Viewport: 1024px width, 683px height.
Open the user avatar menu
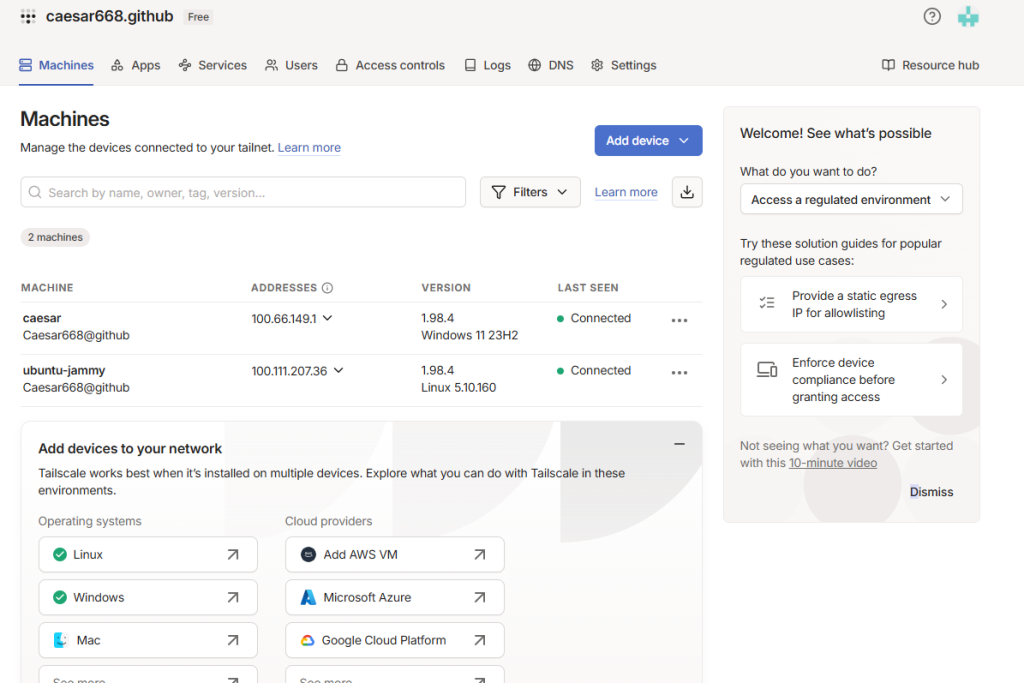coord(968,17)
